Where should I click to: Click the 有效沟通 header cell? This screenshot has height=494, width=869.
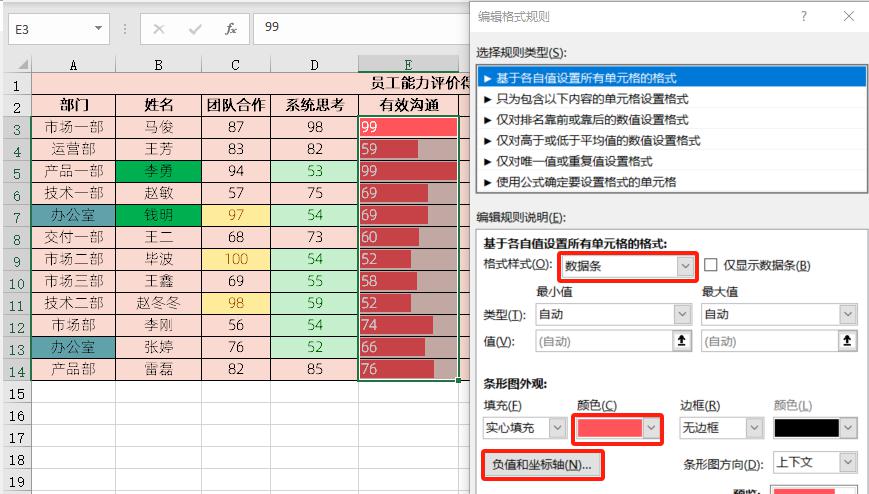click(409, 105)
